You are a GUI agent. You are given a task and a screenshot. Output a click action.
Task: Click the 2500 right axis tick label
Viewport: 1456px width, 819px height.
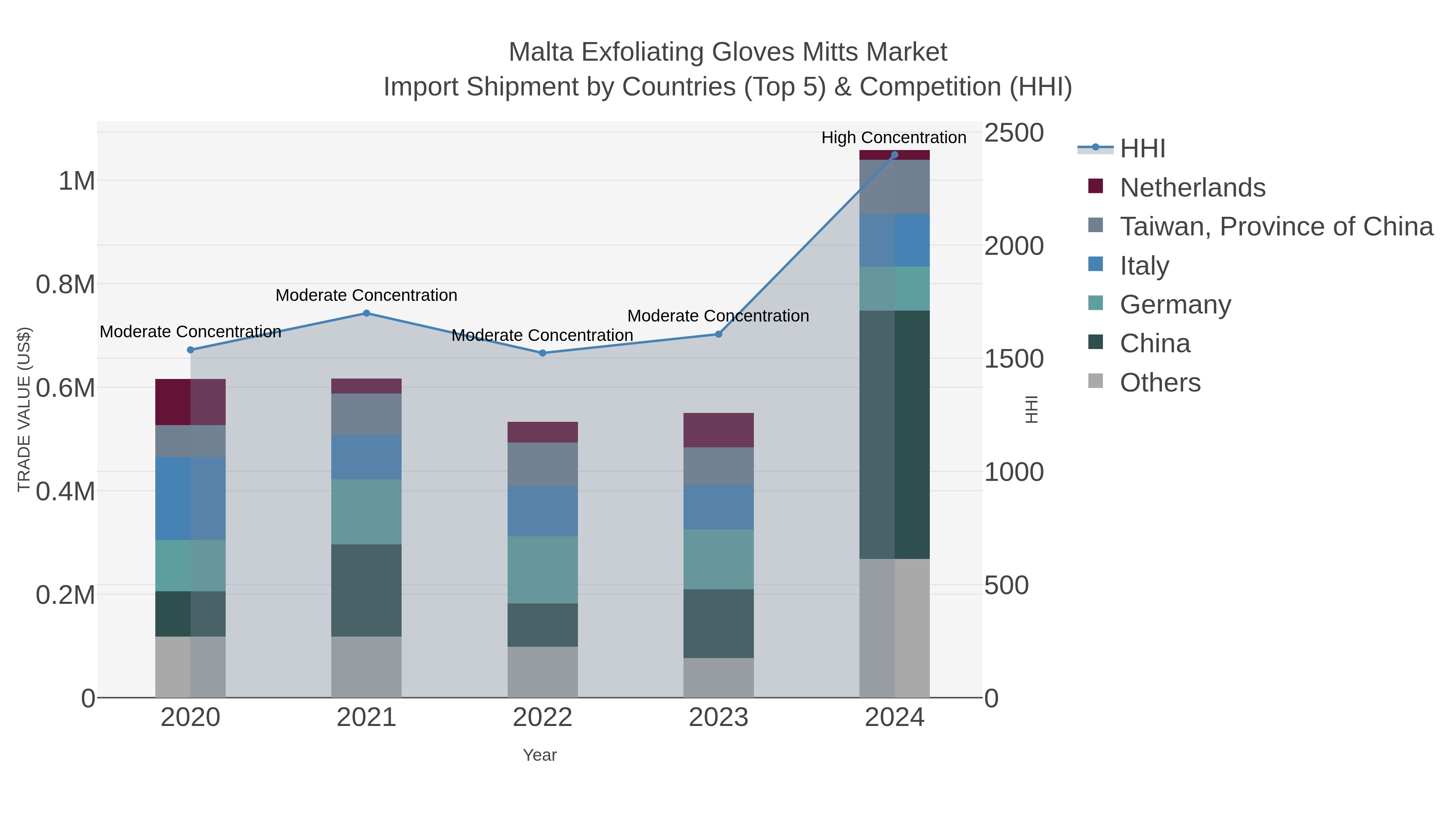pos(1014,133)
